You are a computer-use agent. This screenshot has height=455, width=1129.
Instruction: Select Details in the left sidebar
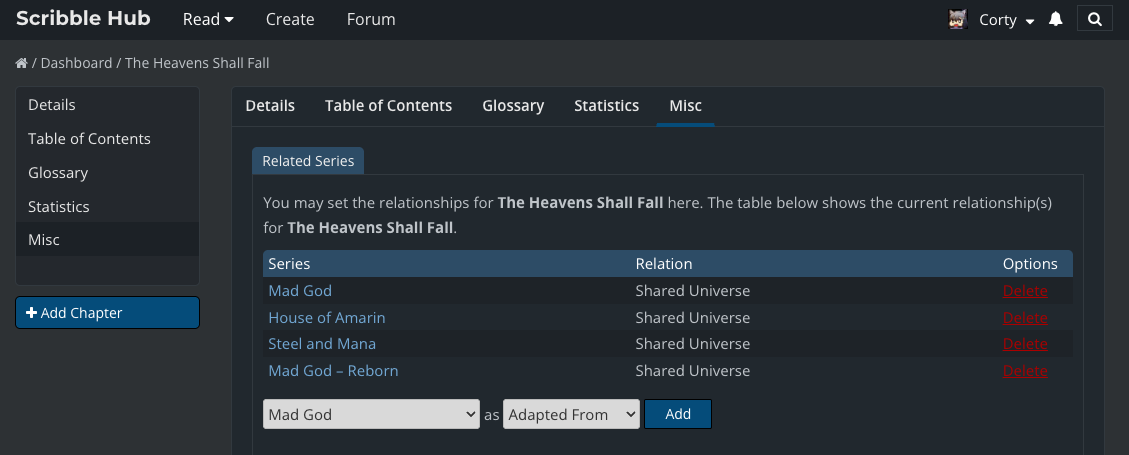[52, 105]
